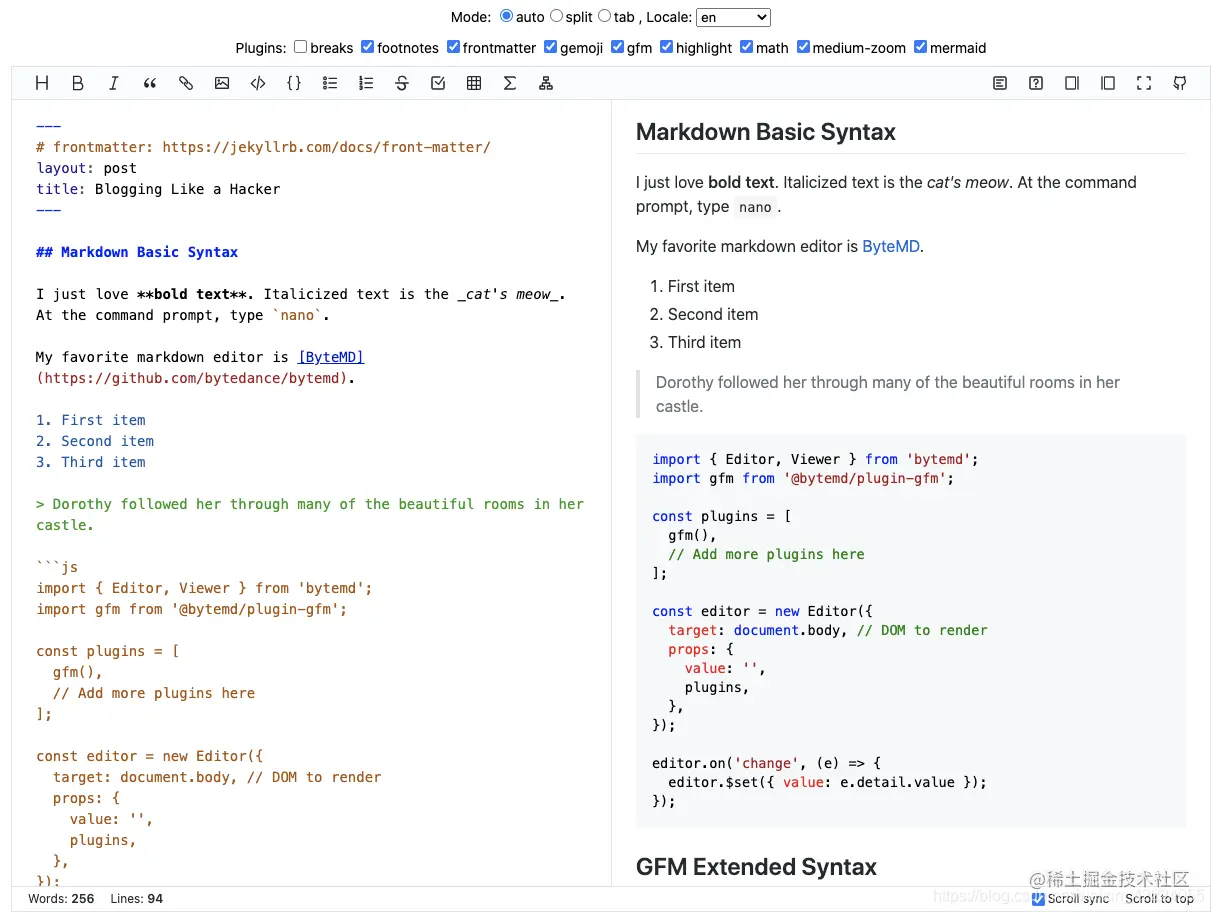Select the tab mode radio button
This screenshot has width=1214, height=914.
604,16
